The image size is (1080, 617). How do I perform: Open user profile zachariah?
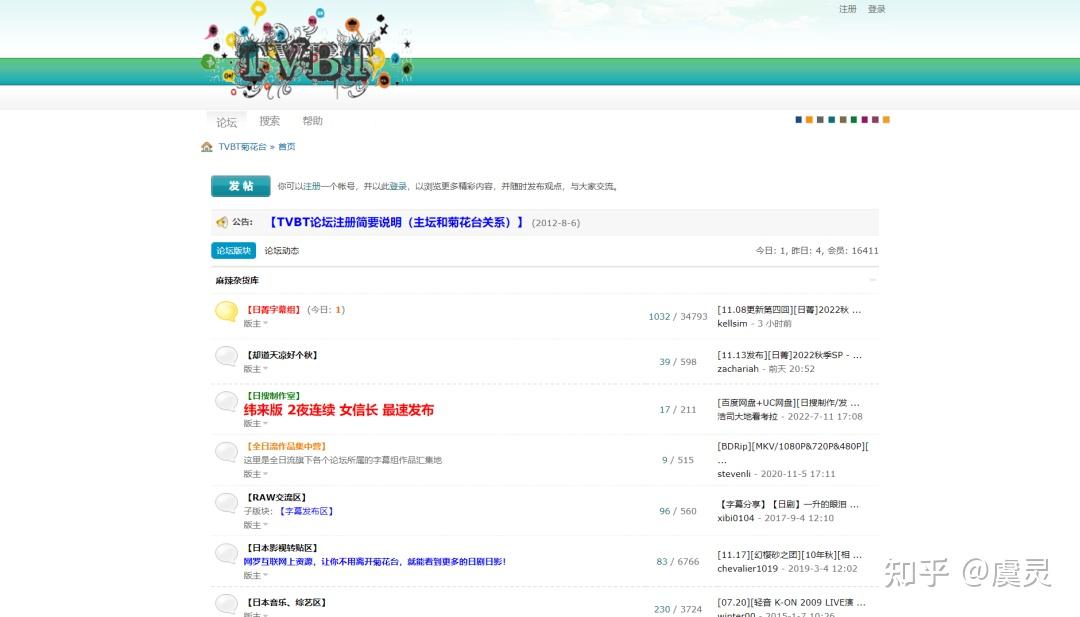[x=738, y=369]
